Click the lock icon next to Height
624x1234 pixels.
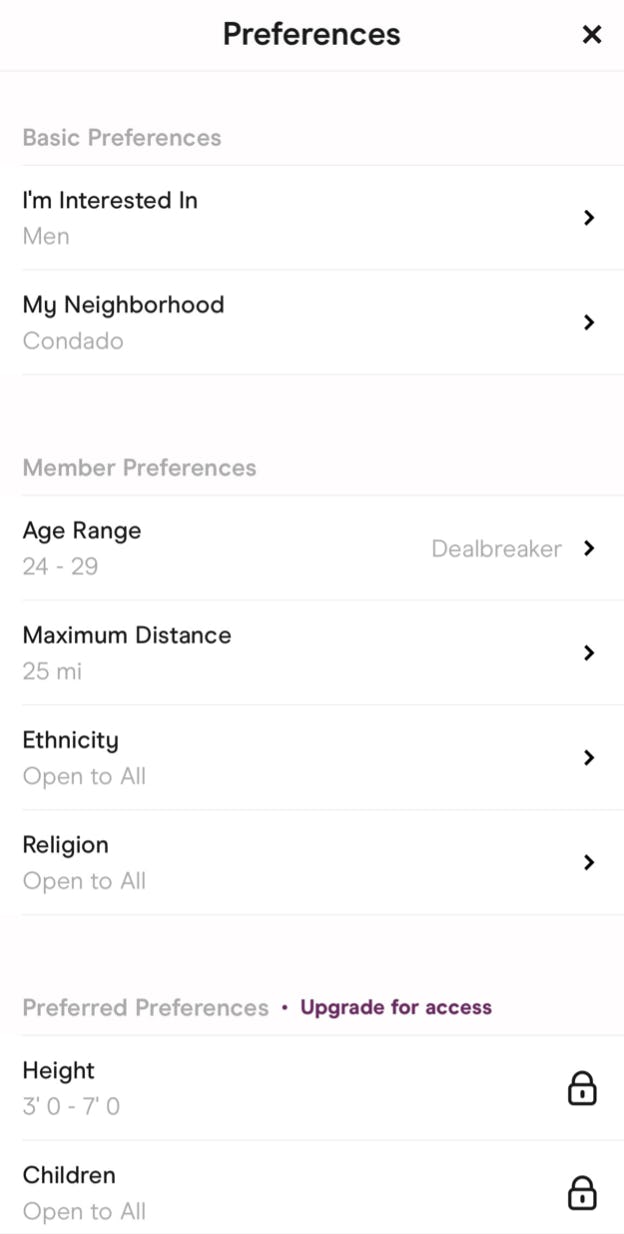coord(582,1088)
